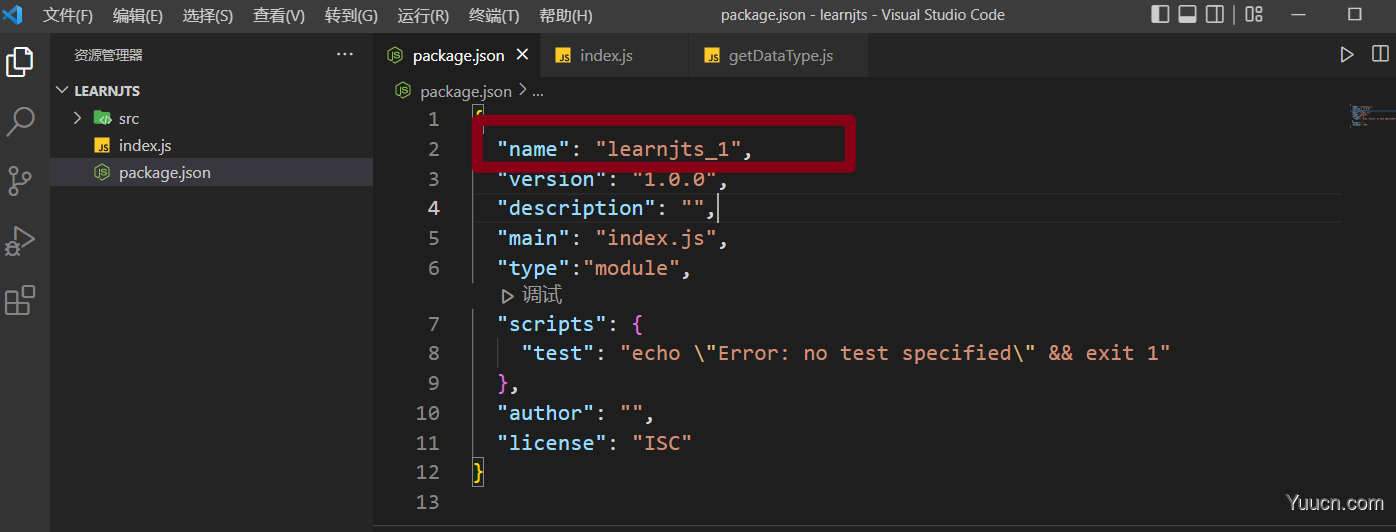
Task: Click the "index.js" main value in code
Action: 657,238
